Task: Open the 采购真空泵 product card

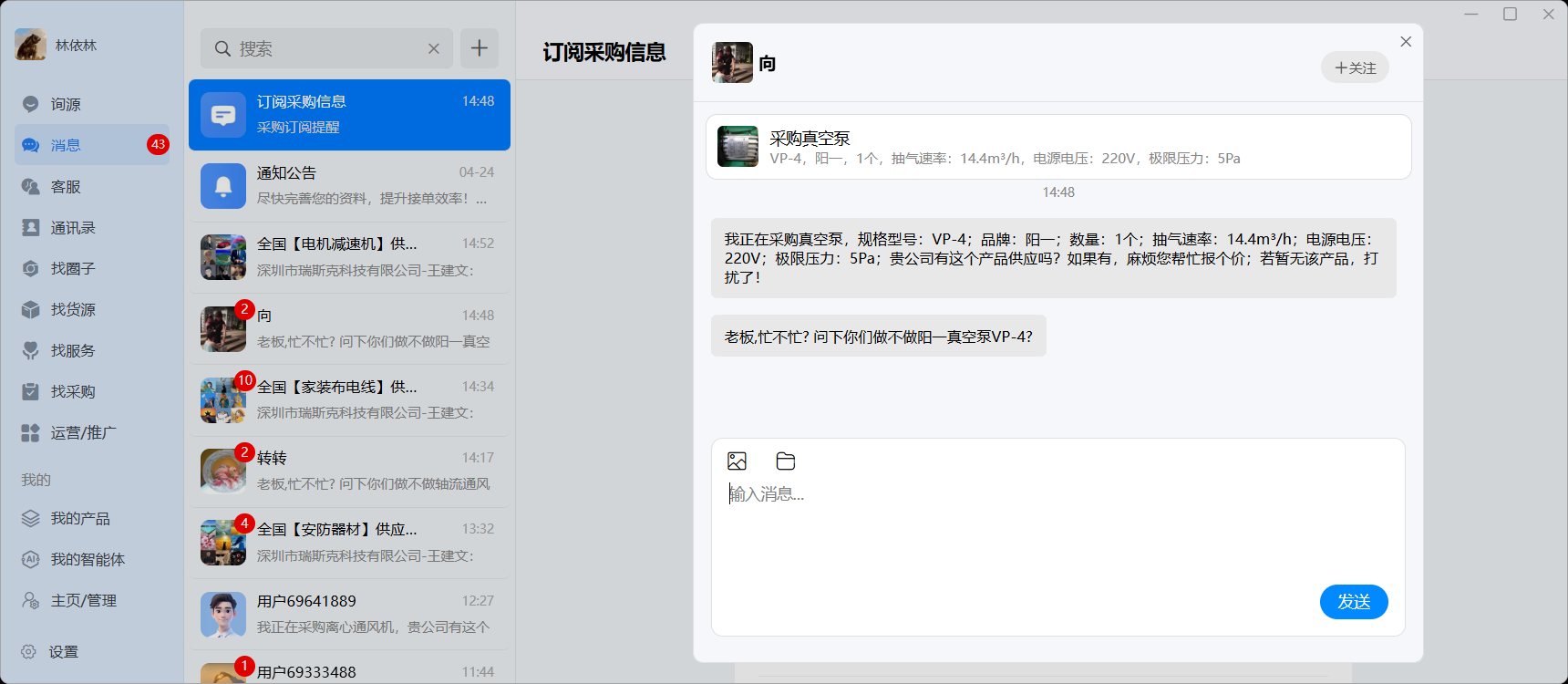Action: click(x=1058, y=147)
